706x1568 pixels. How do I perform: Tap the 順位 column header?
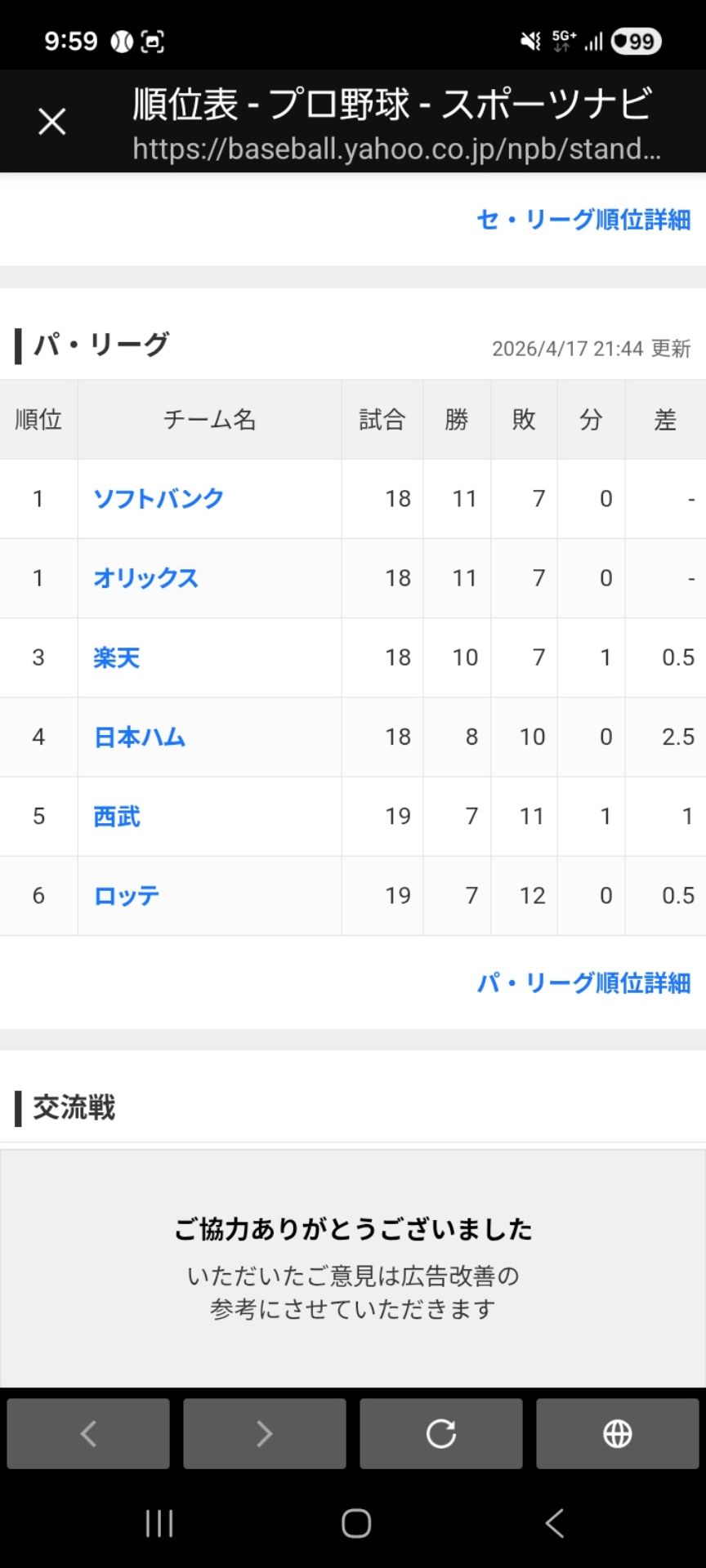click(x=38, y=420)
